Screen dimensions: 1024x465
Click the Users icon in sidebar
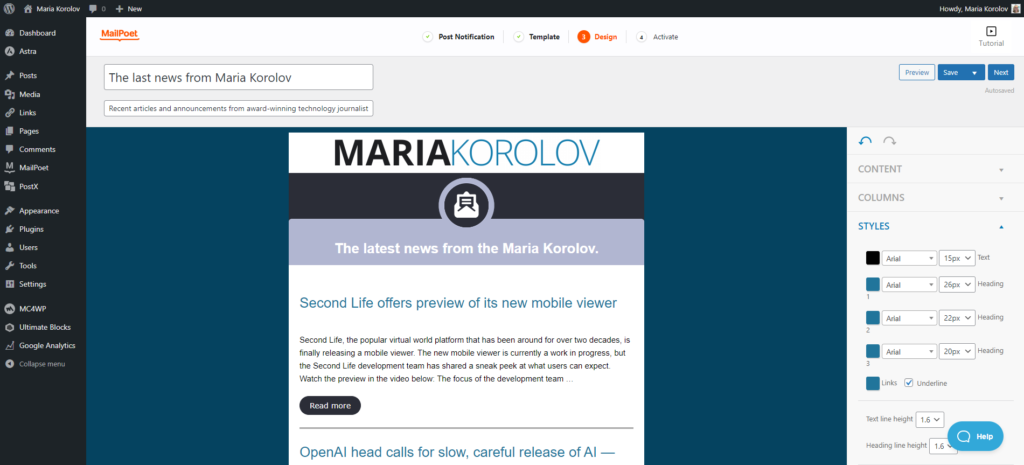pyautogui.click(x=10, y=248)
